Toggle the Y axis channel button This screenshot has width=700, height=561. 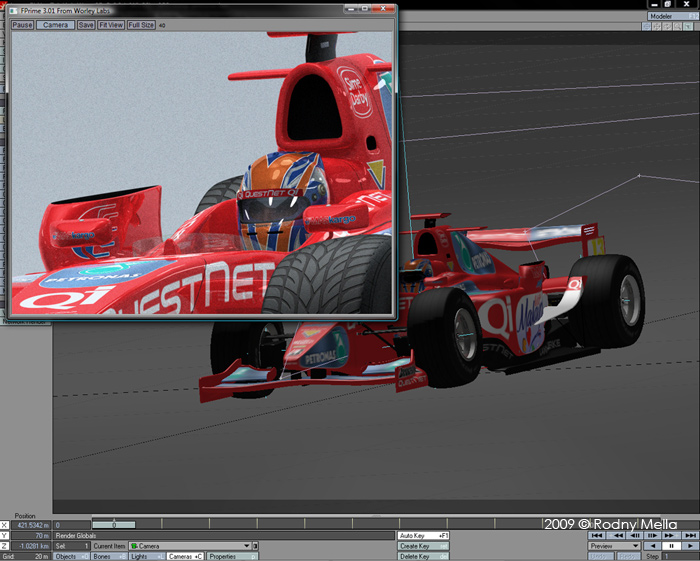[x=5, y=535]
